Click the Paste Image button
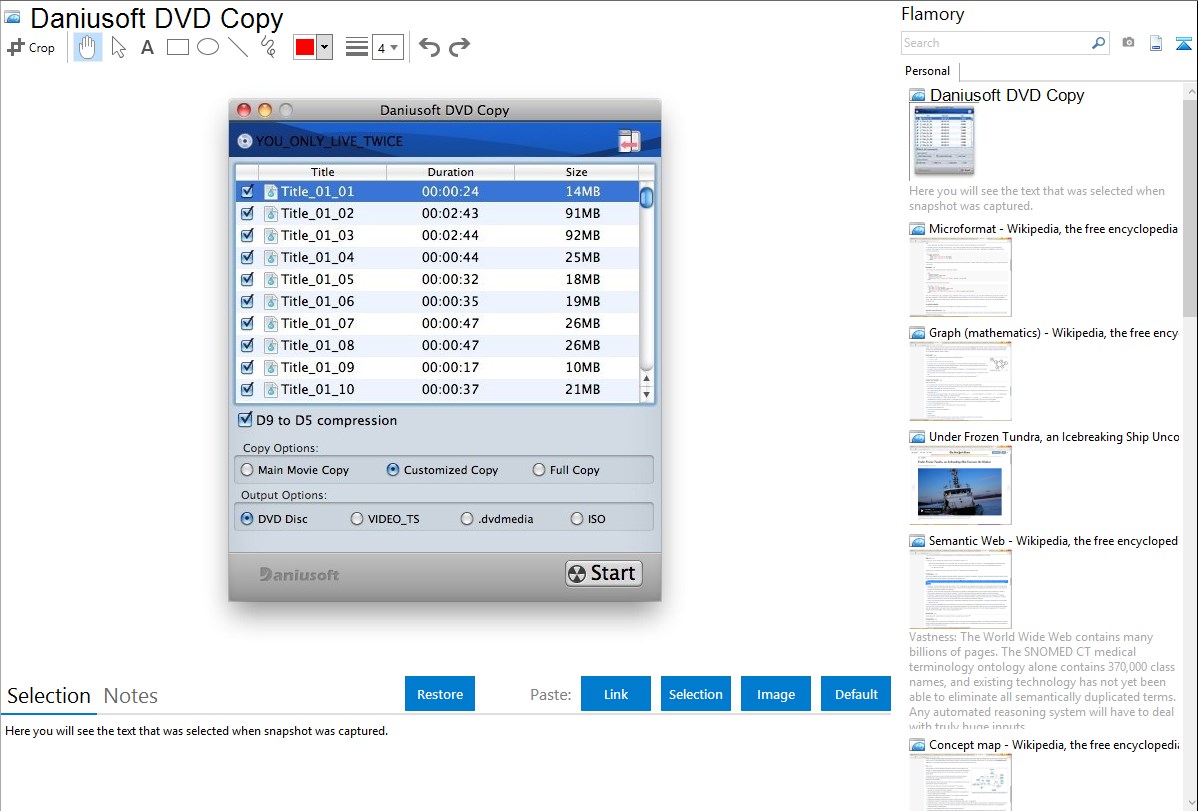This screenshot has width=1198, height=811. pyautogui.click(x=775, y=694)
